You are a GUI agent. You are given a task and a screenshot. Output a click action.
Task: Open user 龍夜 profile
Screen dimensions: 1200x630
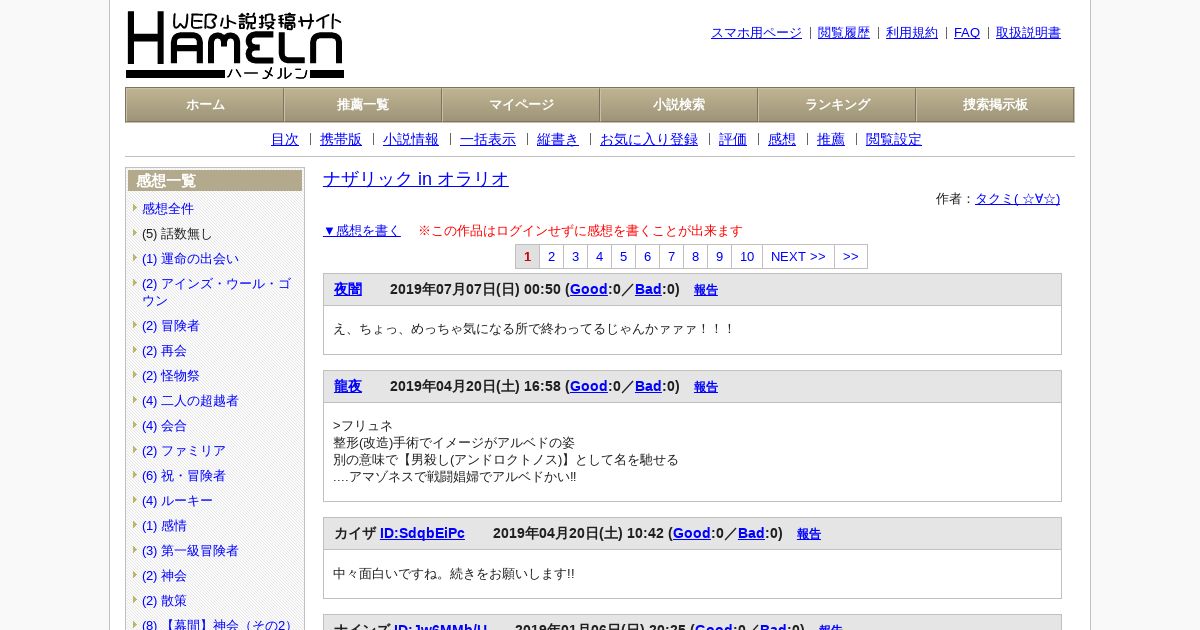348,386
